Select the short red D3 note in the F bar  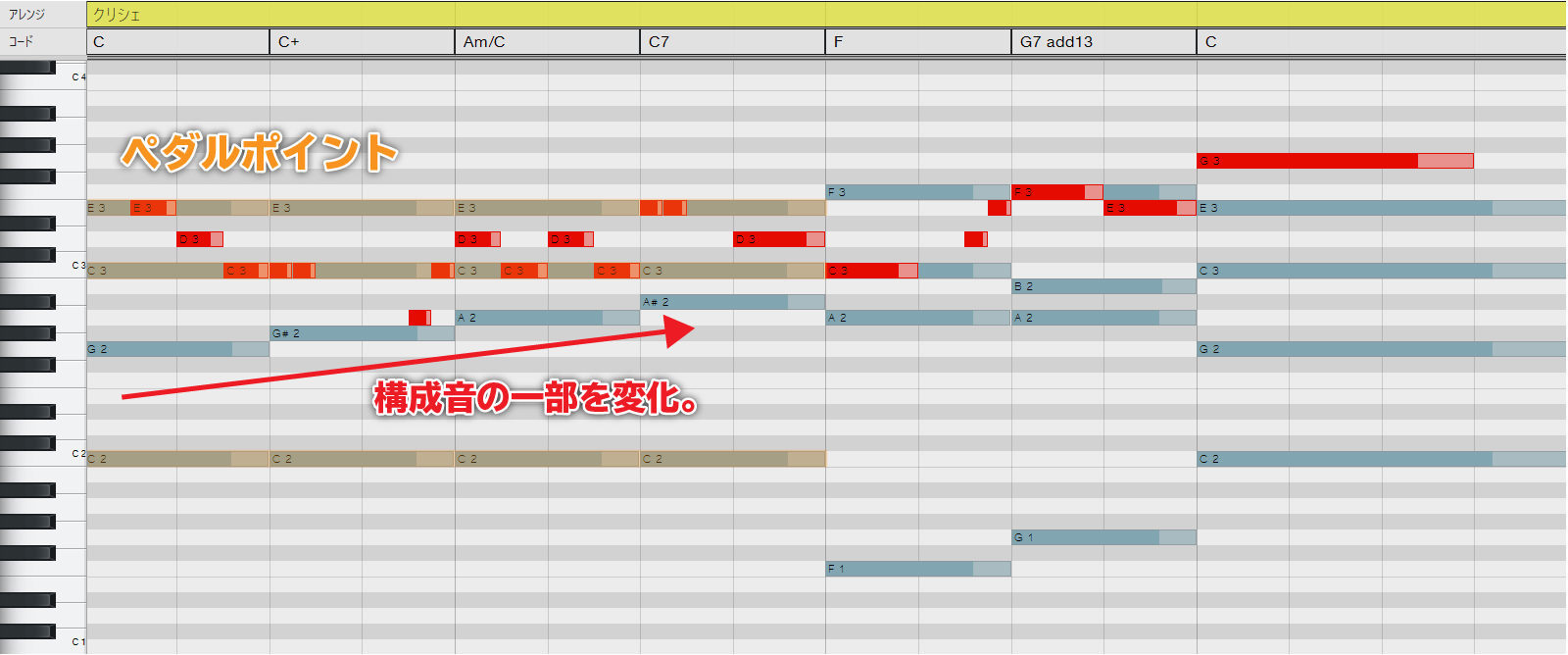[x=975, y=239]
